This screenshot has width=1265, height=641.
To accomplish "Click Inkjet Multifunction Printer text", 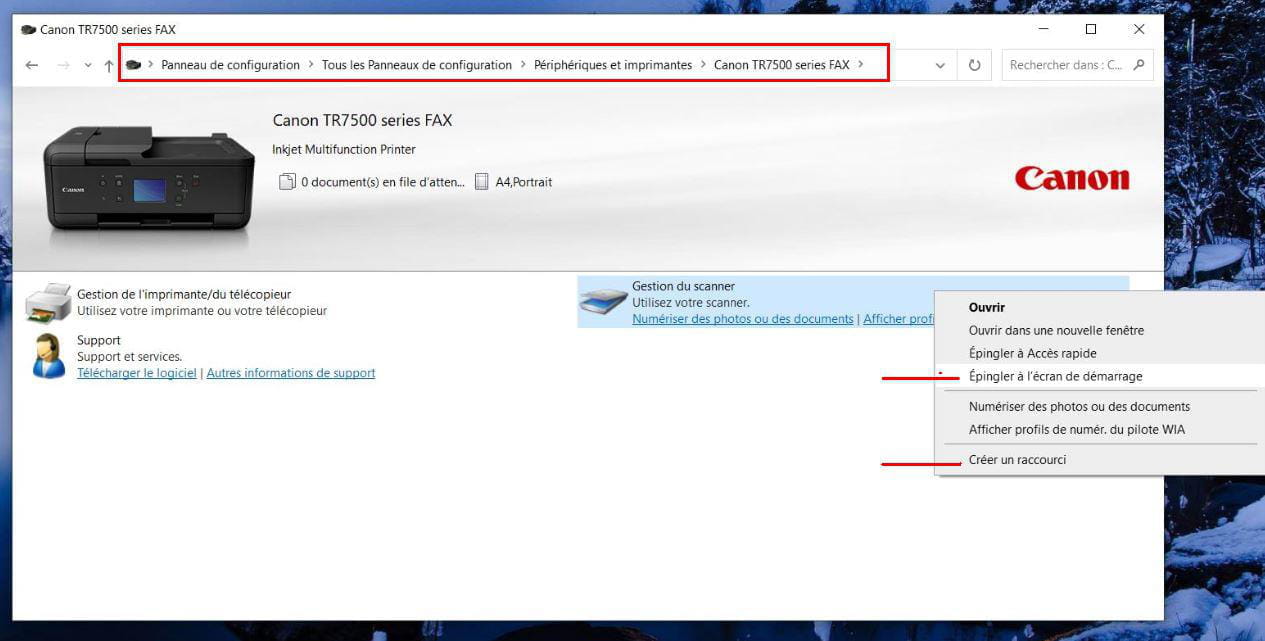I will [x=344, y=149].
